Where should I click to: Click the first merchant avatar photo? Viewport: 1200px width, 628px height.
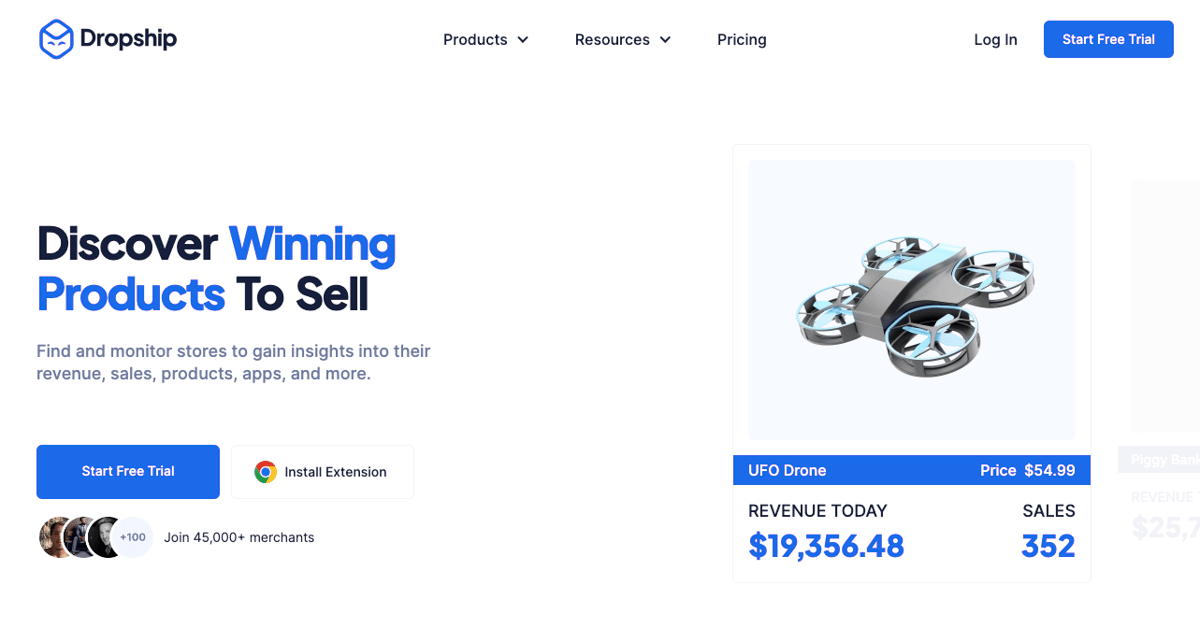pyautogui.click(x=57, y=537)
